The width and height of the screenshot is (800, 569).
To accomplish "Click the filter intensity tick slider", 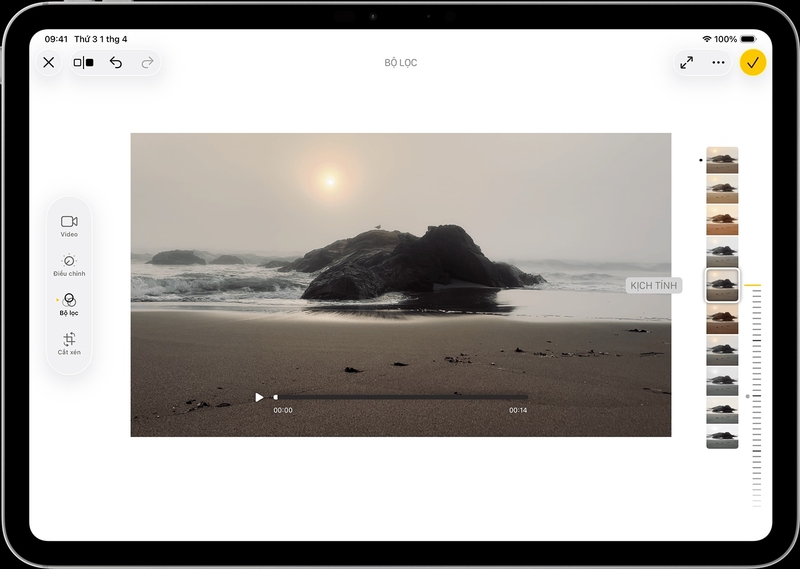I will click(x=757, y=395).
